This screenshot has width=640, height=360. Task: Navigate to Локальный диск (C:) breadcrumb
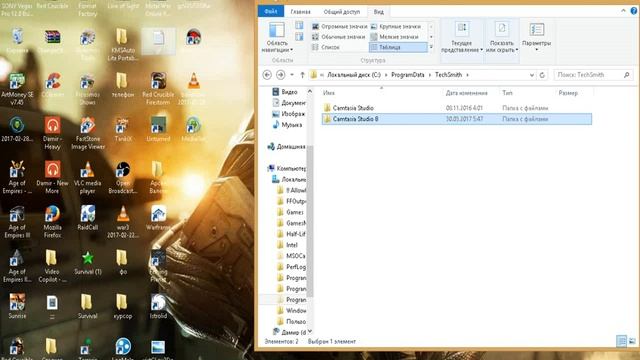click(354, 75)
